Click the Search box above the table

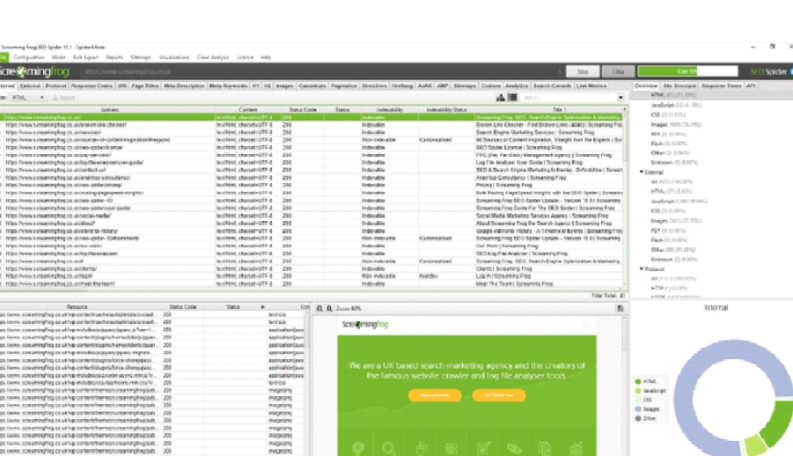coord(568,98)
